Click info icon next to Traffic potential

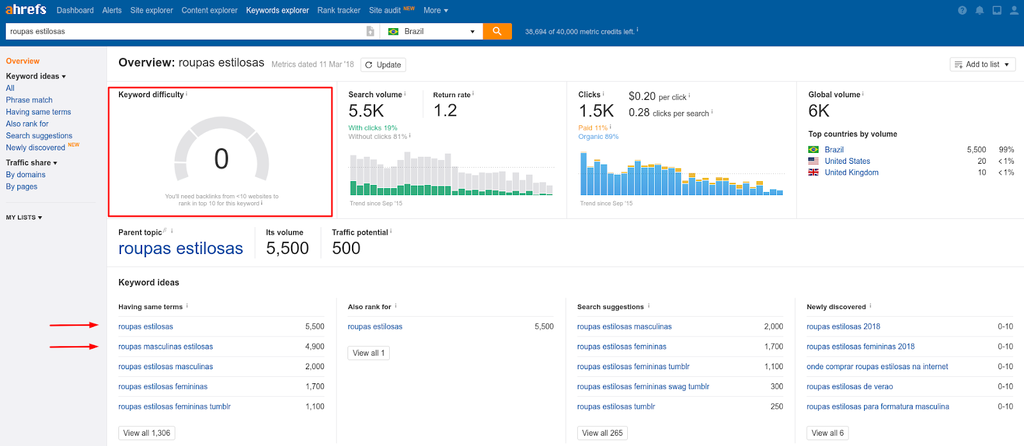click(x=392, y=231)
